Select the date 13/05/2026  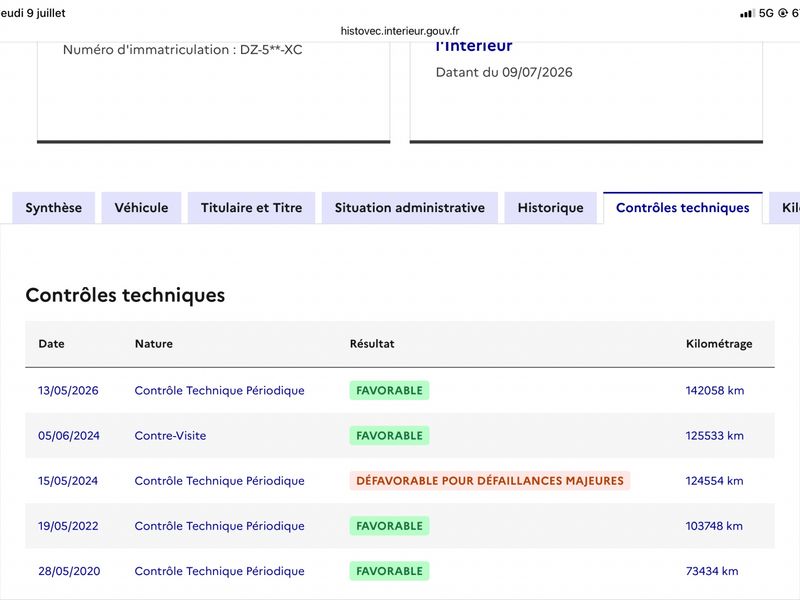(68, 390)
